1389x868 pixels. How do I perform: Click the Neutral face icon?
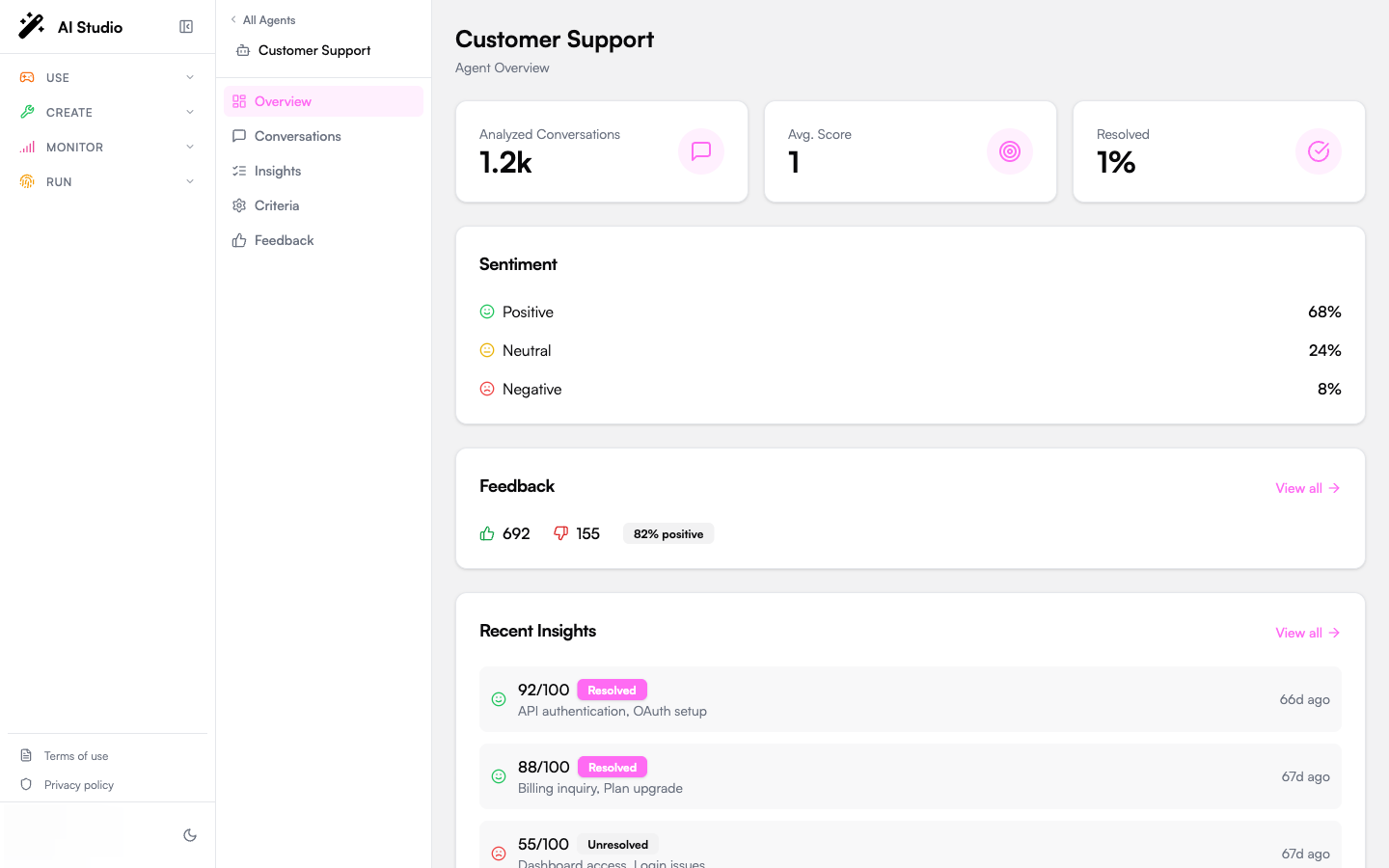pyautogui.click(x=487, y=350)
